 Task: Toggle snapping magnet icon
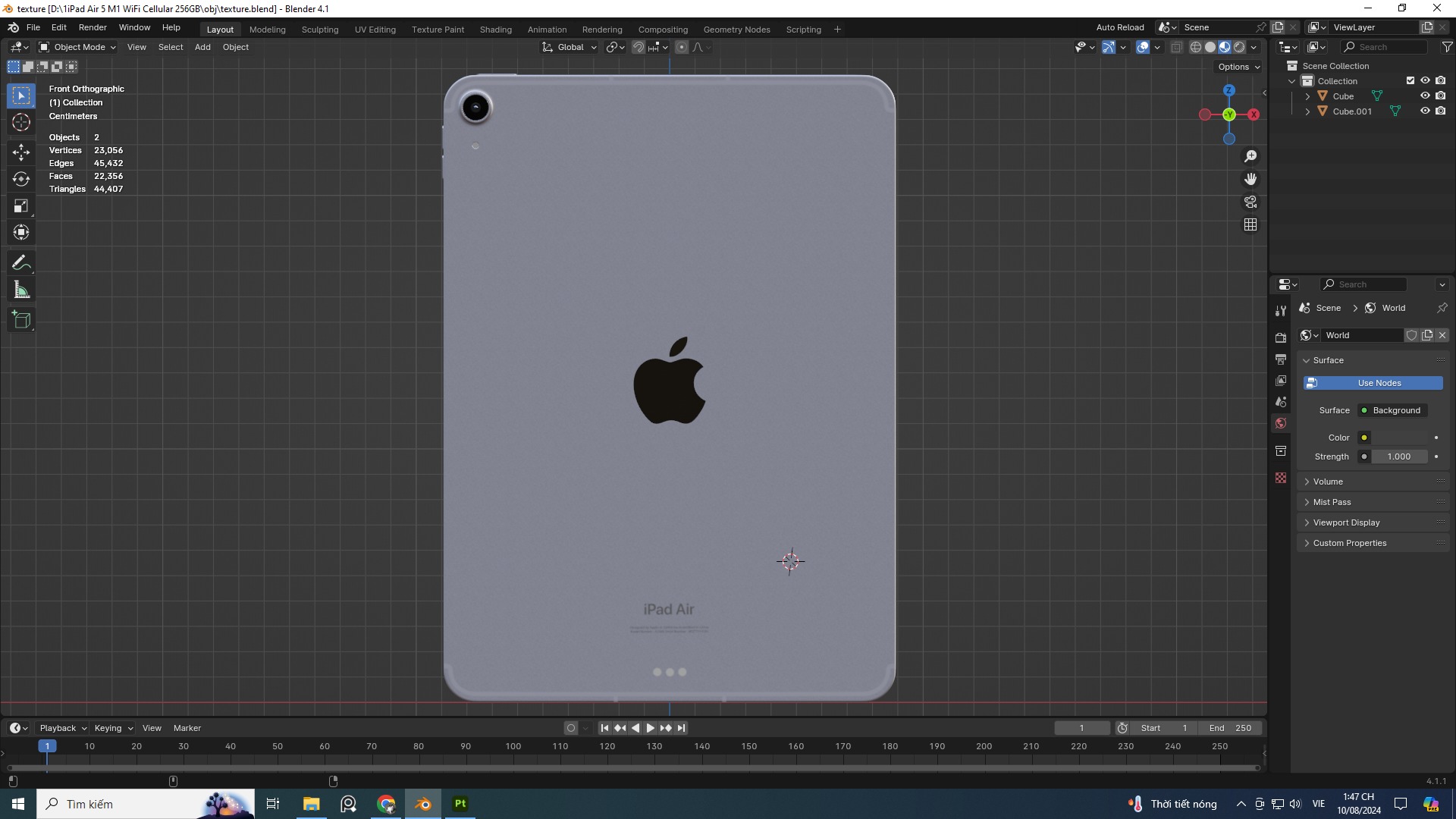click(639, 47)
